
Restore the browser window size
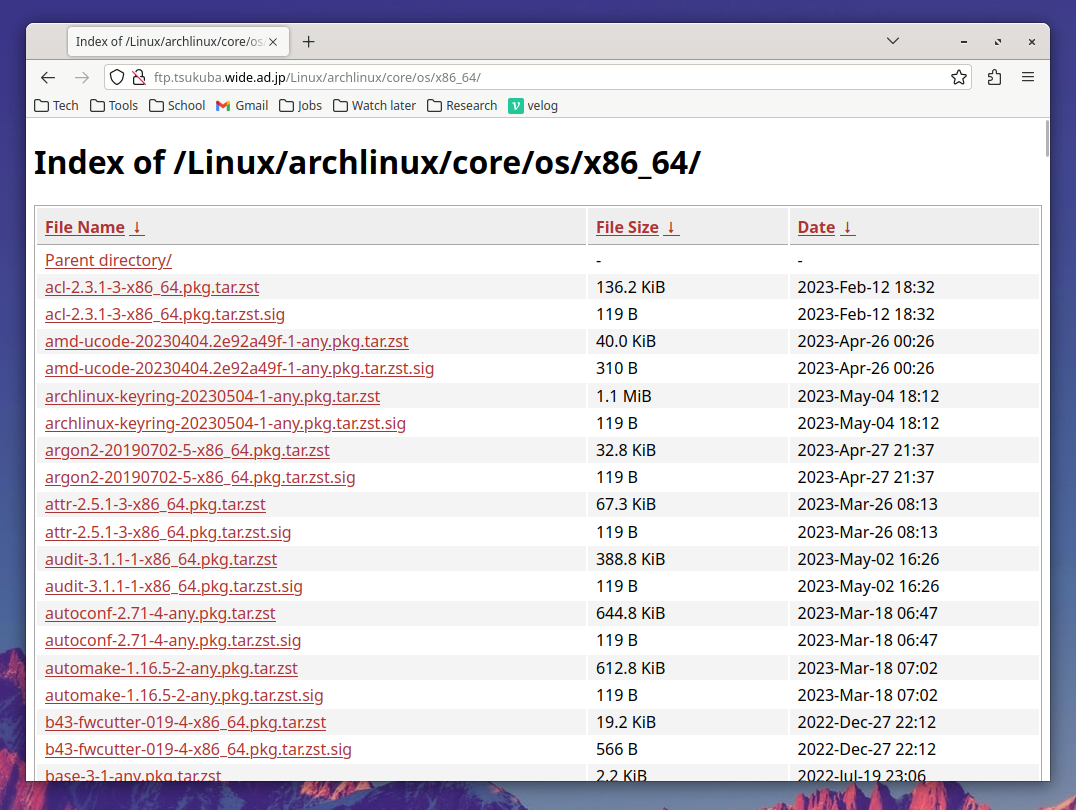coord(998,42)
